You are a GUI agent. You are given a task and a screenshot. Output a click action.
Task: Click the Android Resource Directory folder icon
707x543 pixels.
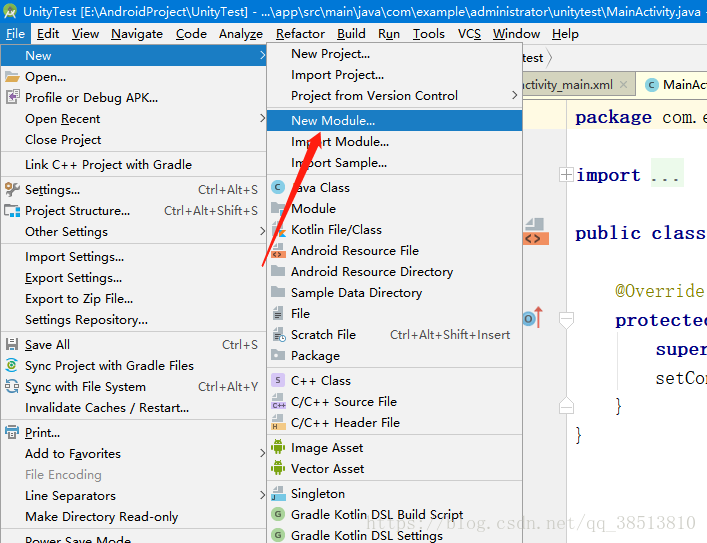point(278,271)
